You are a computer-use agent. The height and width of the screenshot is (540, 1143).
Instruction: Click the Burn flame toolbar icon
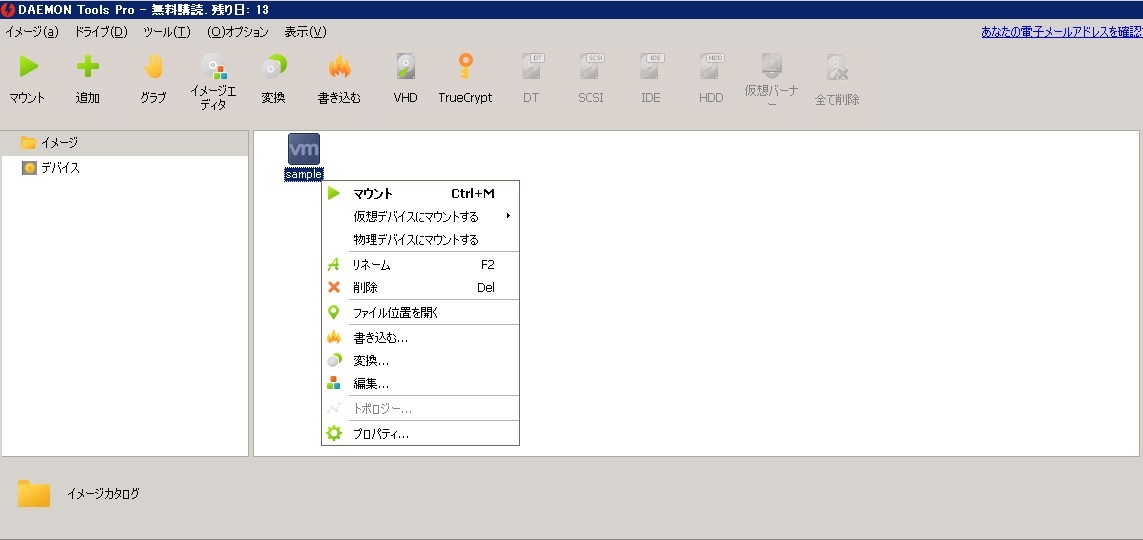pos(339,67)
